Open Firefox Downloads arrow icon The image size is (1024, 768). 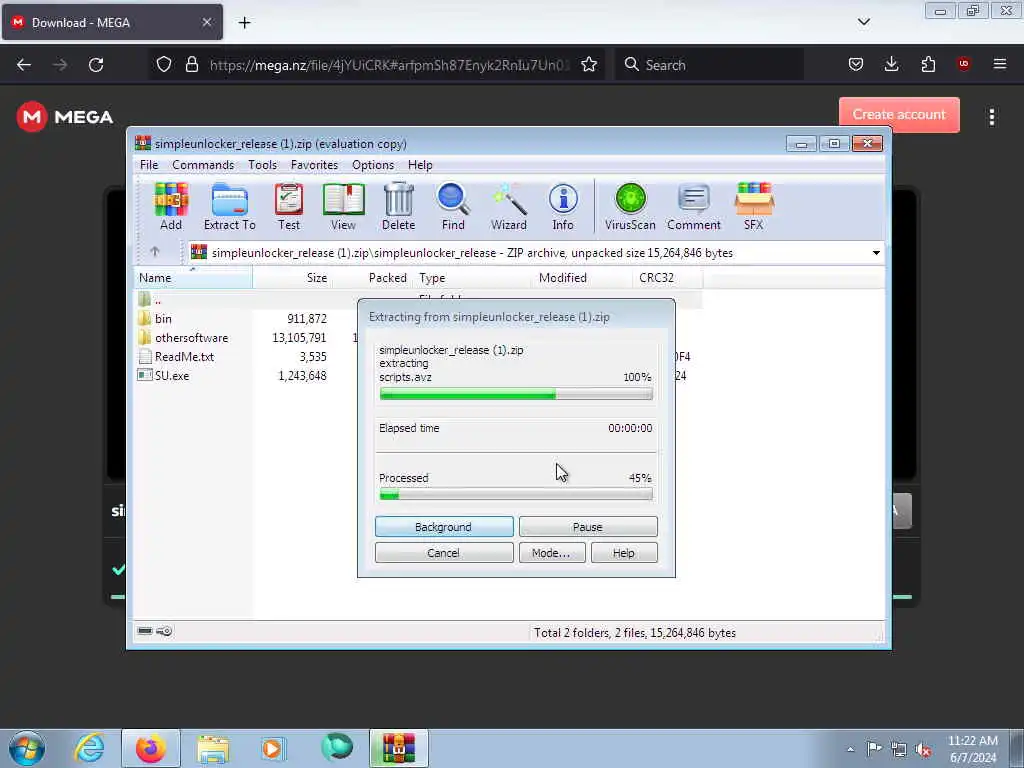pos(891,64)
